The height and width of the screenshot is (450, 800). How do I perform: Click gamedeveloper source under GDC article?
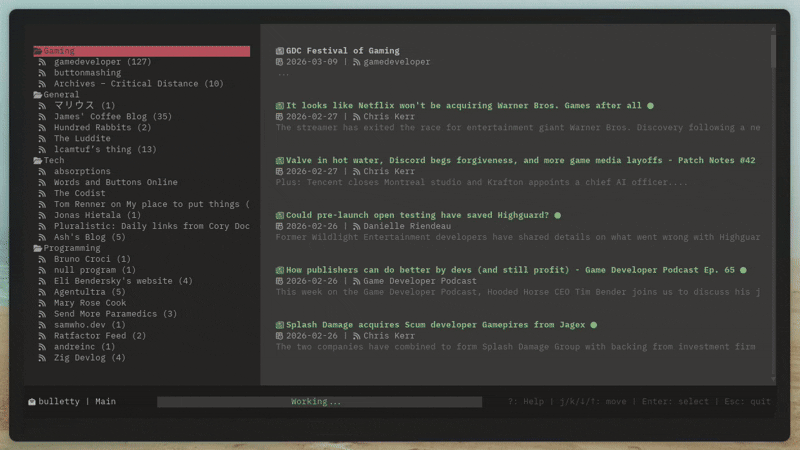click(x=396, y=62)
